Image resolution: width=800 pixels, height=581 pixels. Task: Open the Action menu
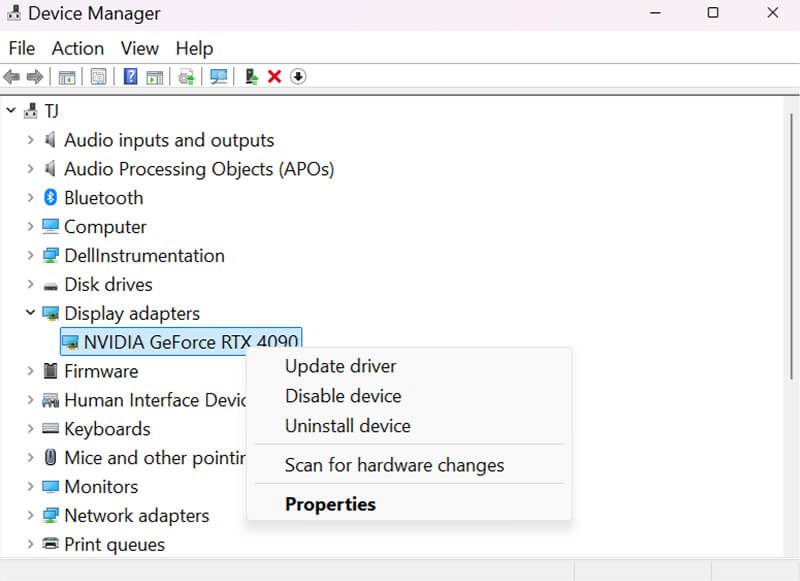[77, 48]
